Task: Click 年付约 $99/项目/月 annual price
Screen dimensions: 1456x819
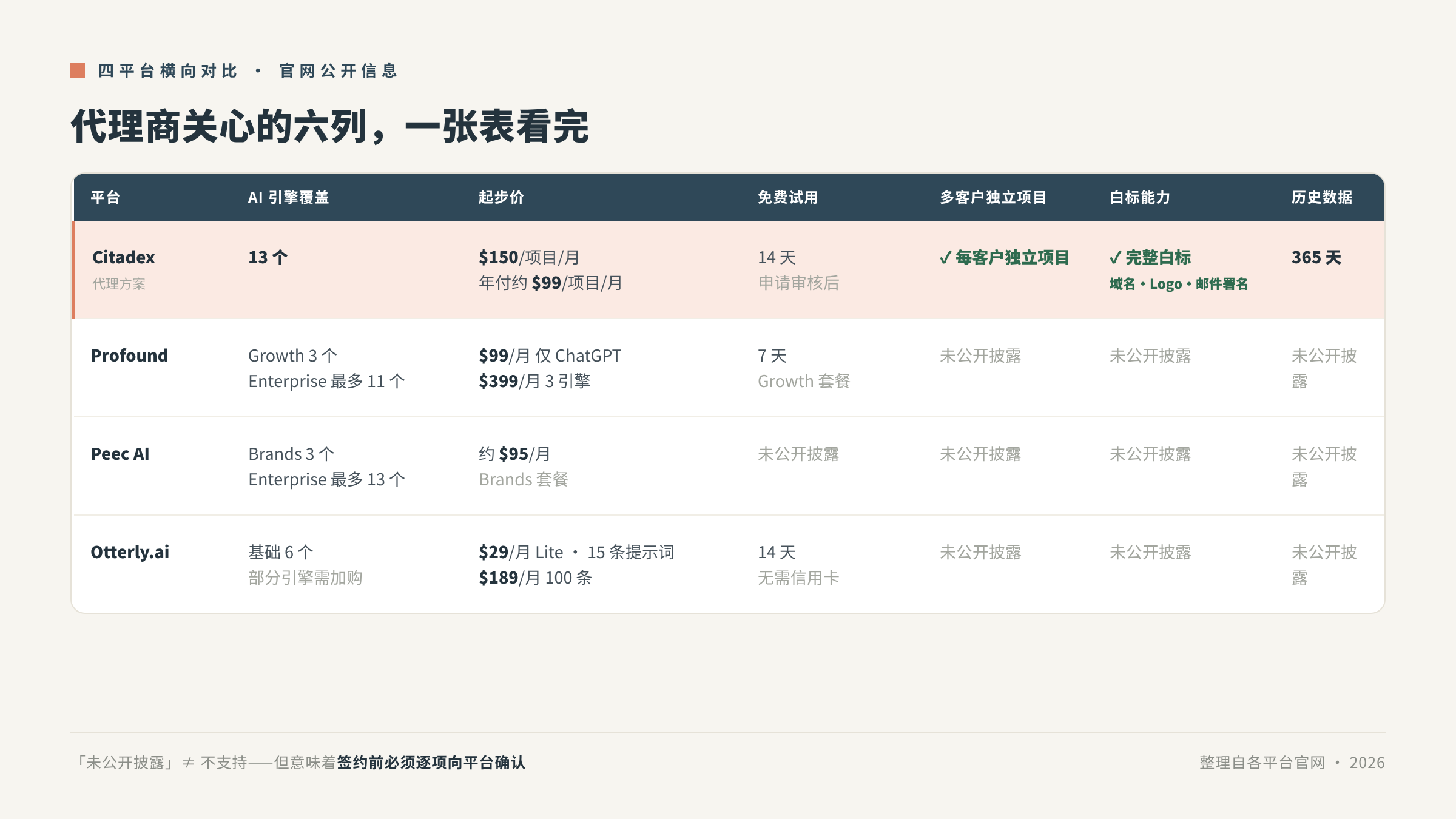Action: click(551, 283)
